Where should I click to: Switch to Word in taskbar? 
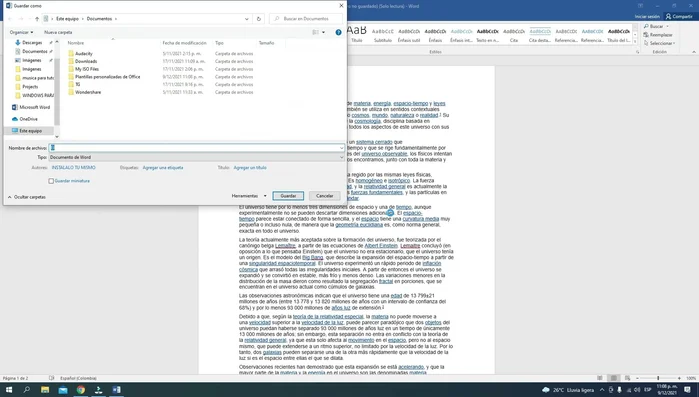coord(116,390)
